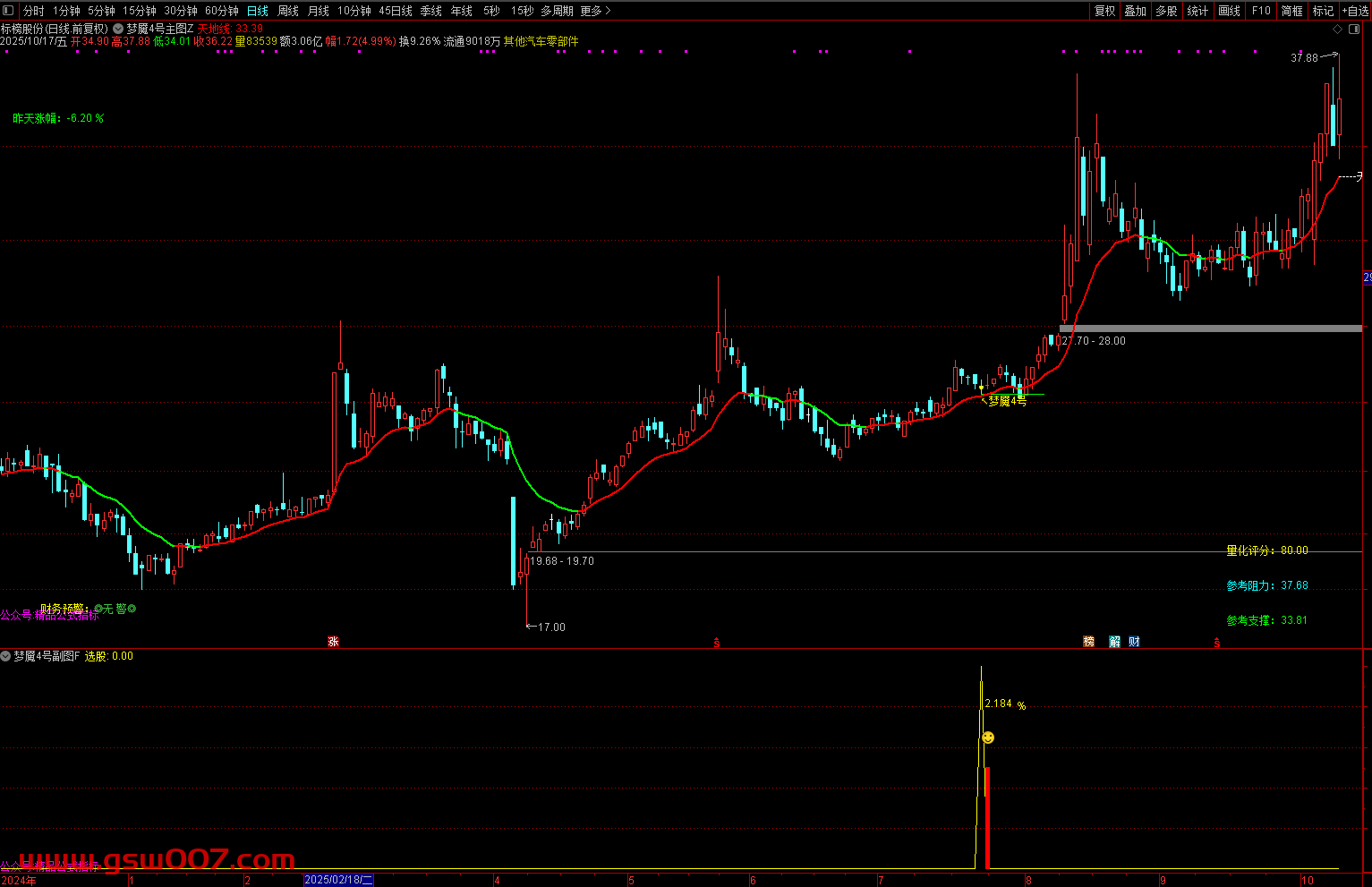Switch to the 周线 weekly period tab
The image size is (1372, 887).
287,11
